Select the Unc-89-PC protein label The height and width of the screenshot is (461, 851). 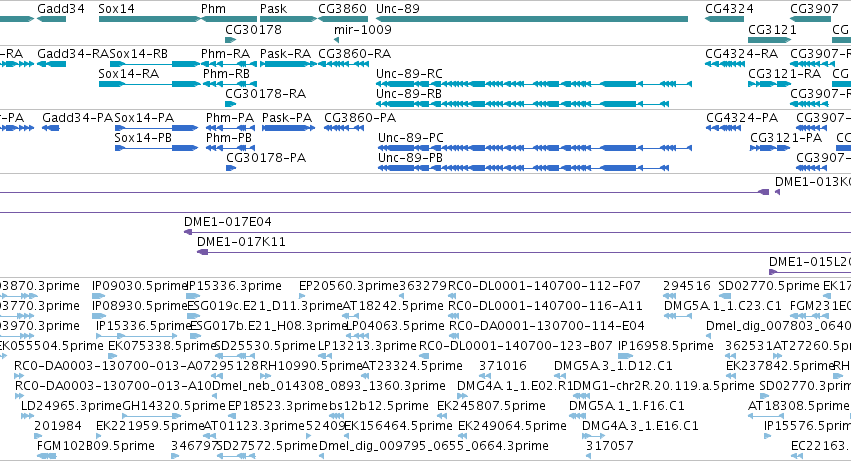point(411,137)
